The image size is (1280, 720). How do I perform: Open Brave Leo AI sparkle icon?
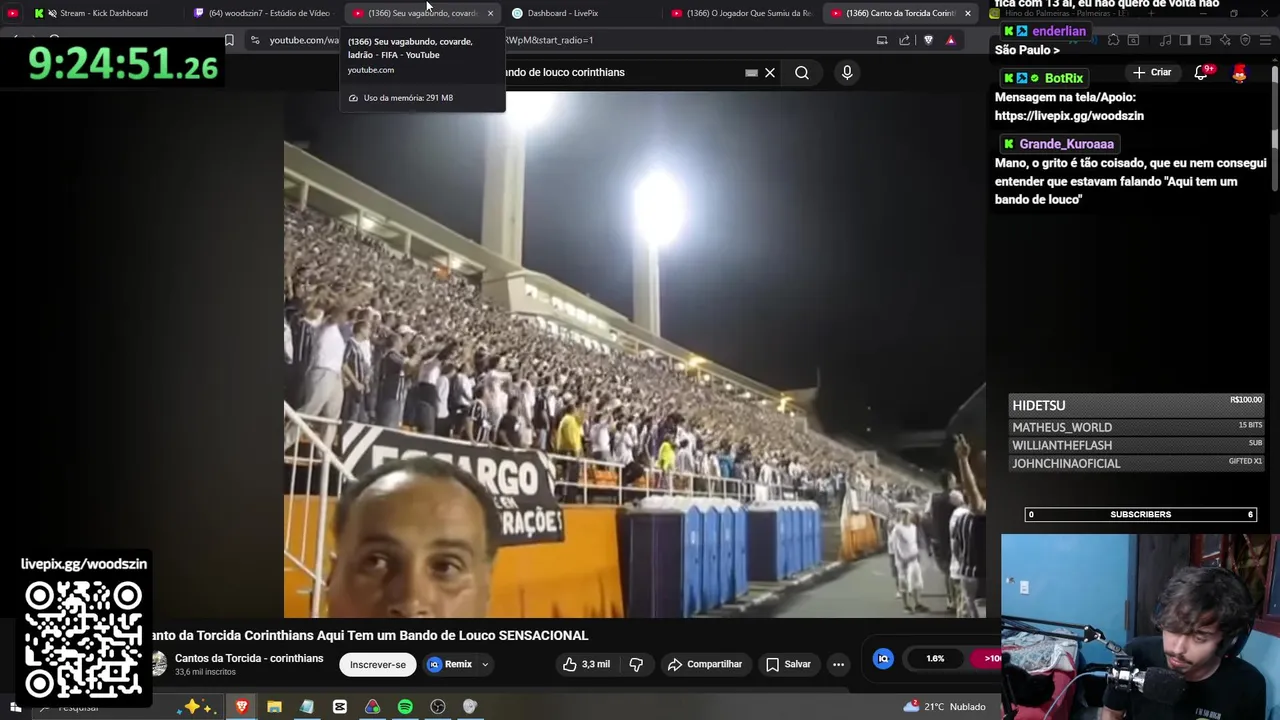click(1225, 40)
